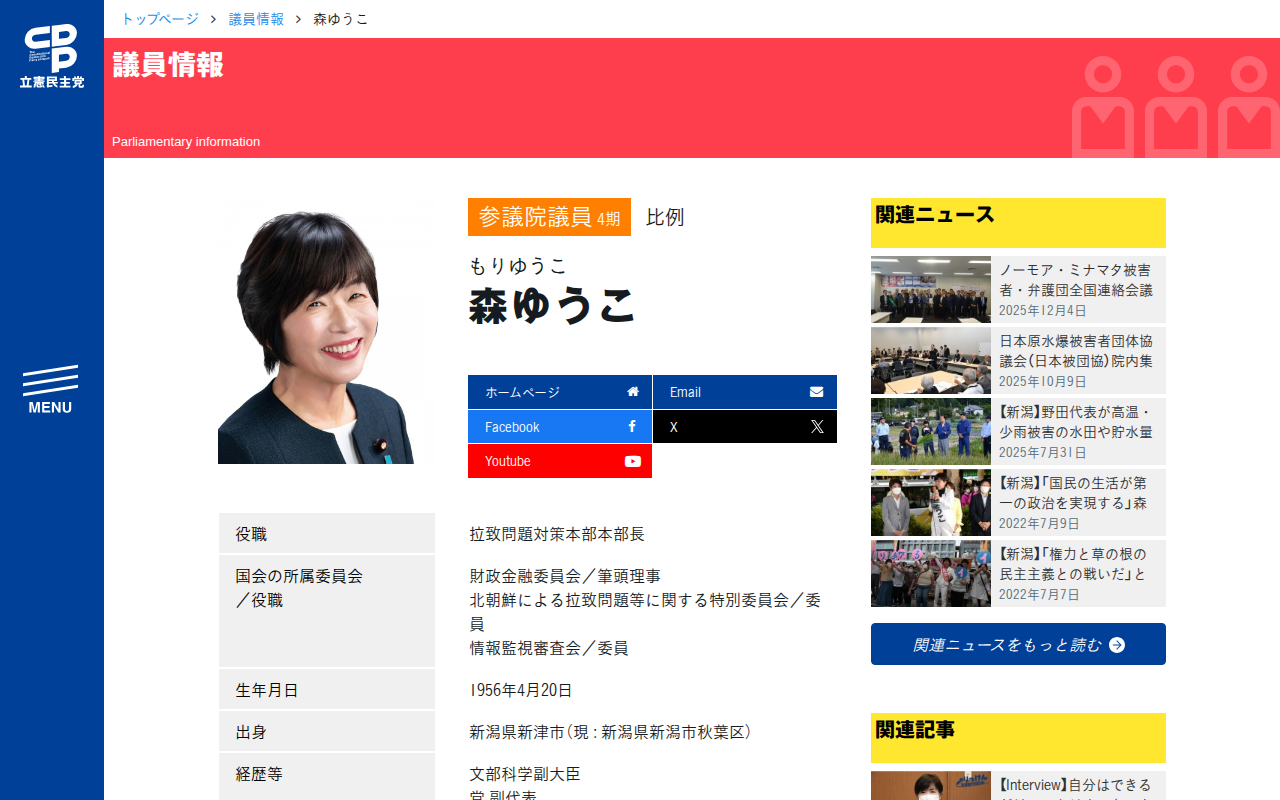
Task: Click 拉致問題対策本部本部長 text
Action: coord(557,534)
